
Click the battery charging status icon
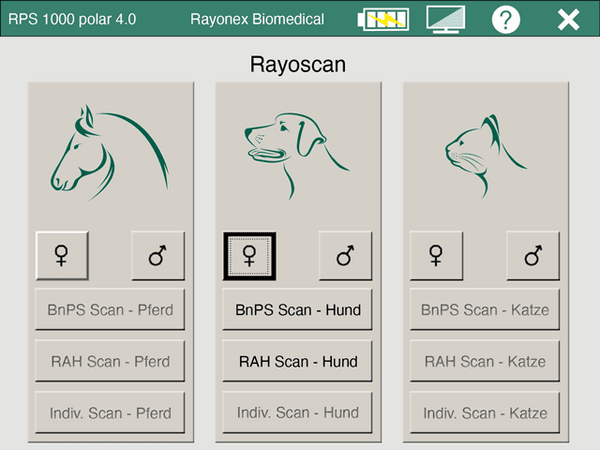click(383, 19)
